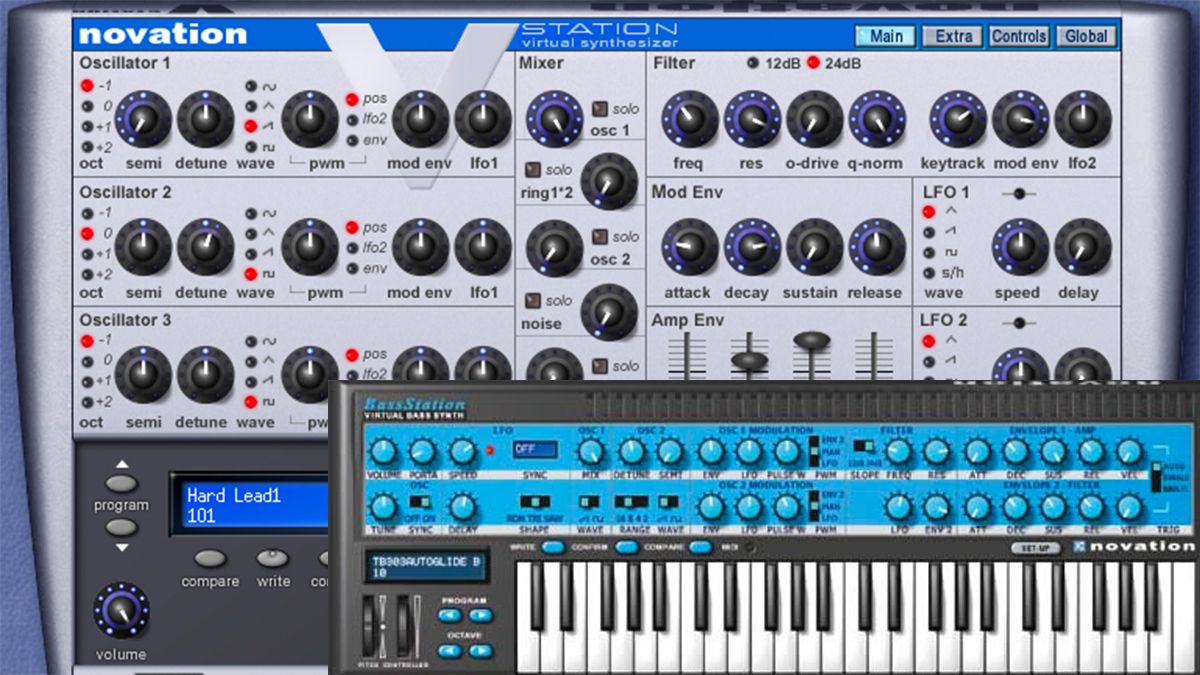Click BassStation PROGRAM next arrow
This screenshot has width=1200, height=675.
481,616
